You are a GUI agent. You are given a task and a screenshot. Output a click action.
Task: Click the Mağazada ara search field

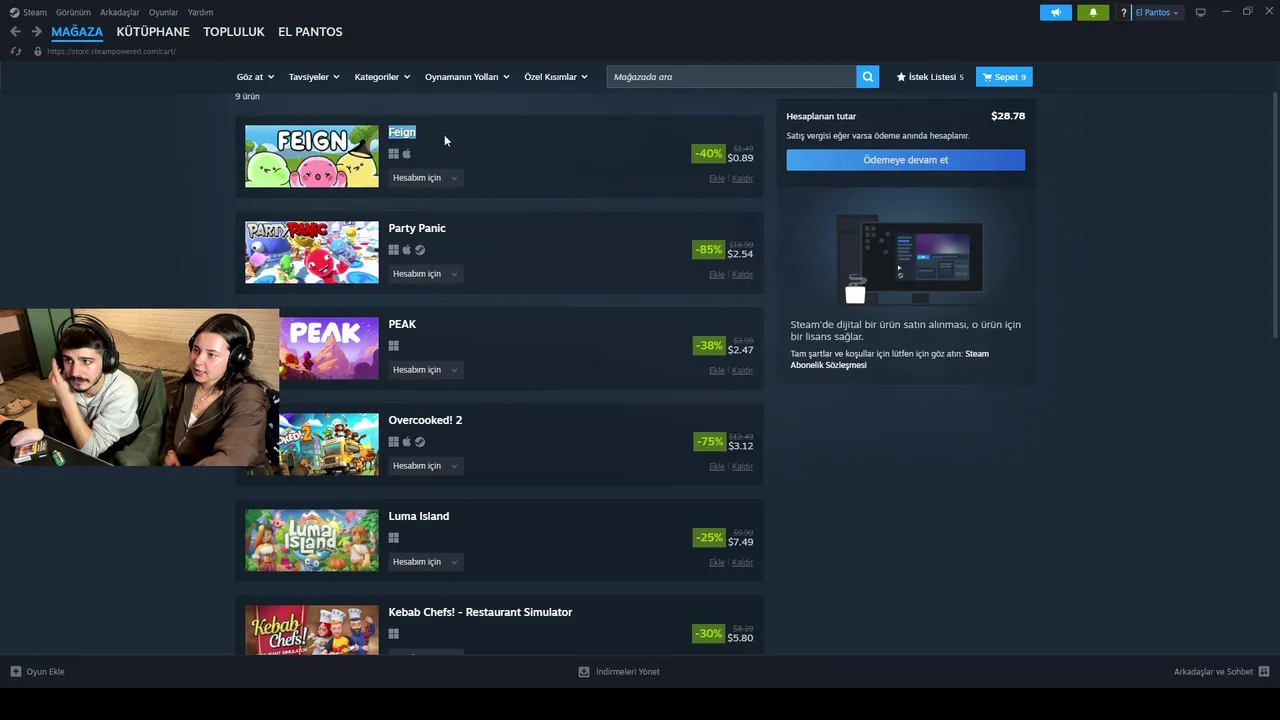(x=731, y=77)
